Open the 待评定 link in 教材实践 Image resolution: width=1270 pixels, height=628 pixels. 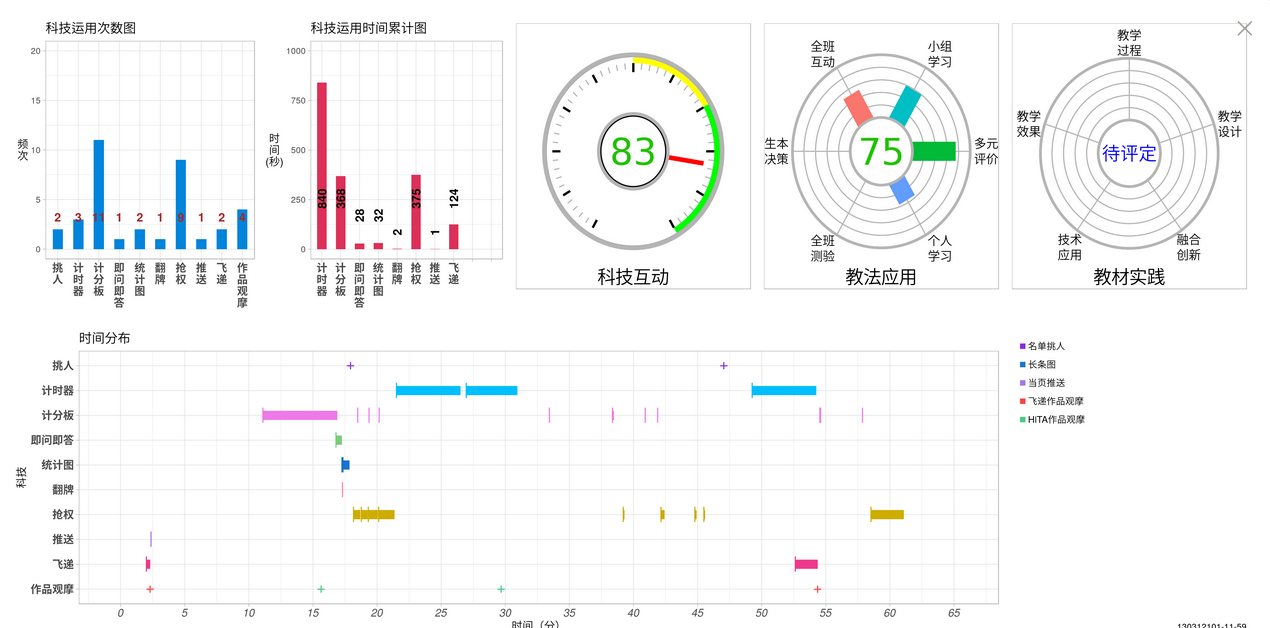pyautogui.click(x=1129, y=153)
